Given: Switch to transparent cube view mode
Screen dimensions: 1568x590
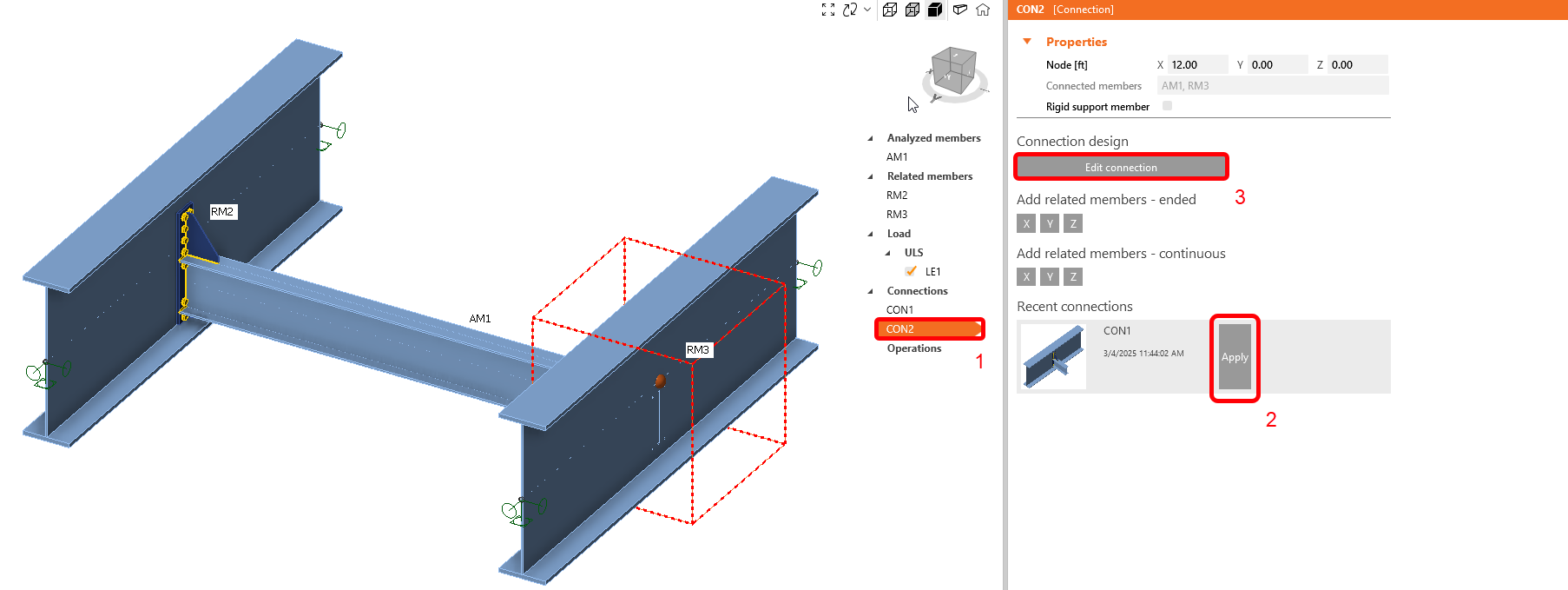Looking at the screenshot, I should (x=912, y=10).
